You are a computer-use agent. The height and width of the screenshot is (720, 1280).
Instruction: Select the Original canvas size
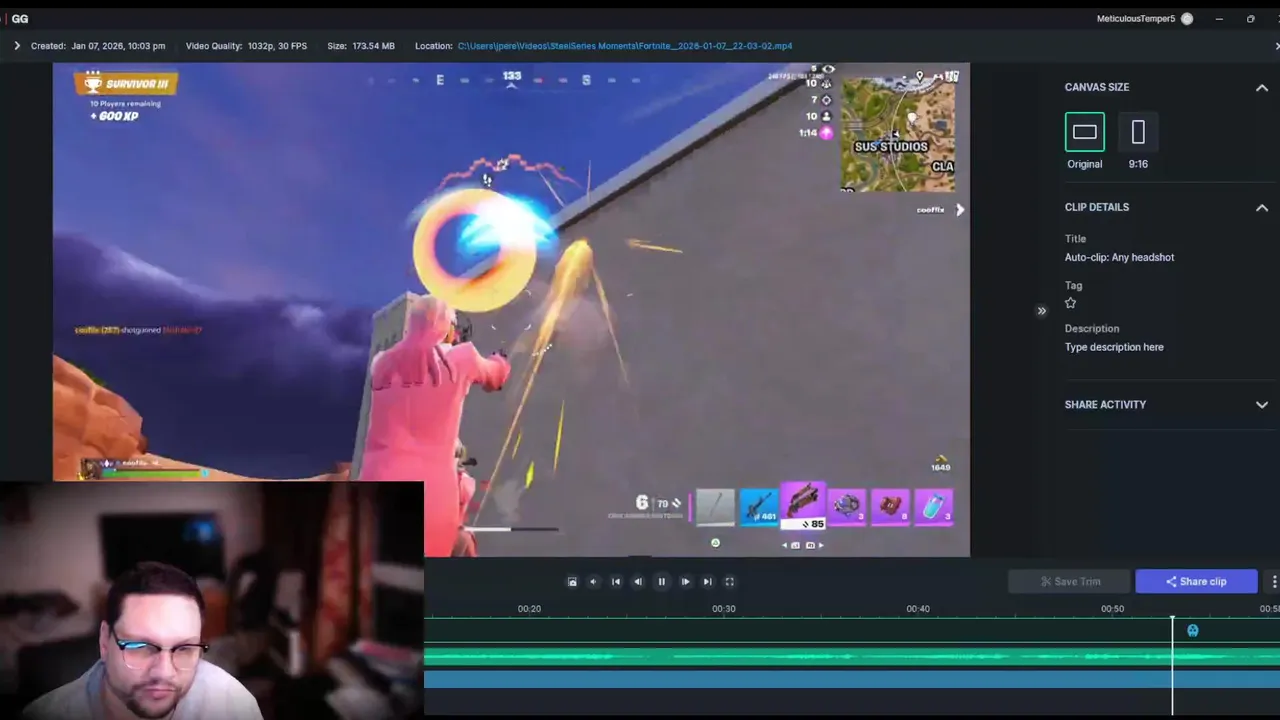coord(1085,132)
